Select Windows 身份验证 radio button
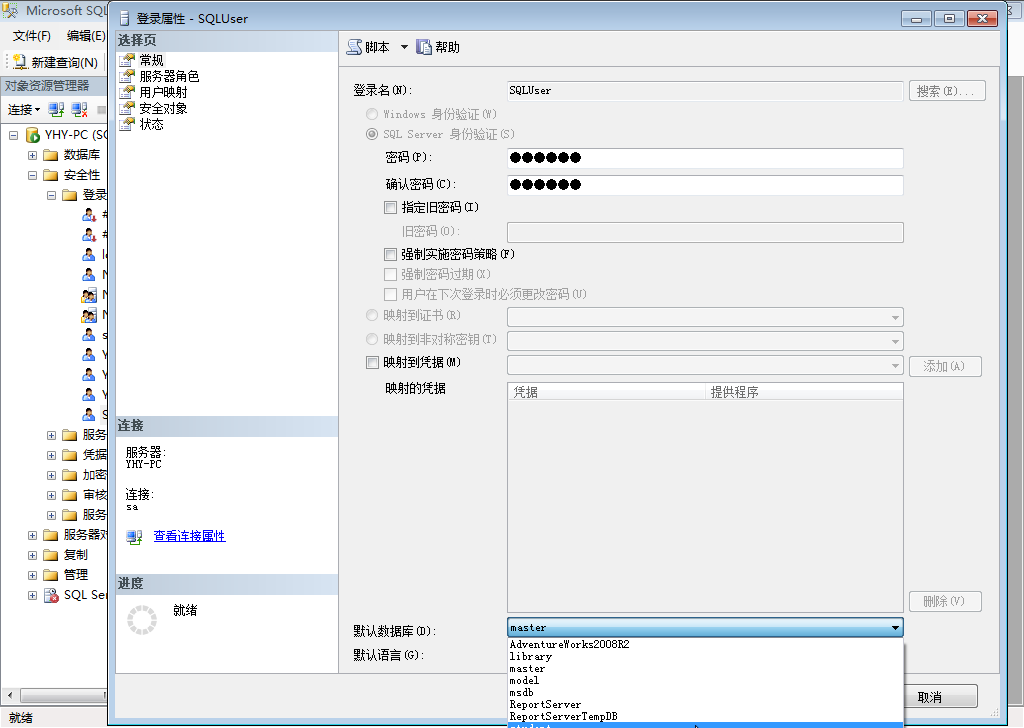 click(372, 114)
